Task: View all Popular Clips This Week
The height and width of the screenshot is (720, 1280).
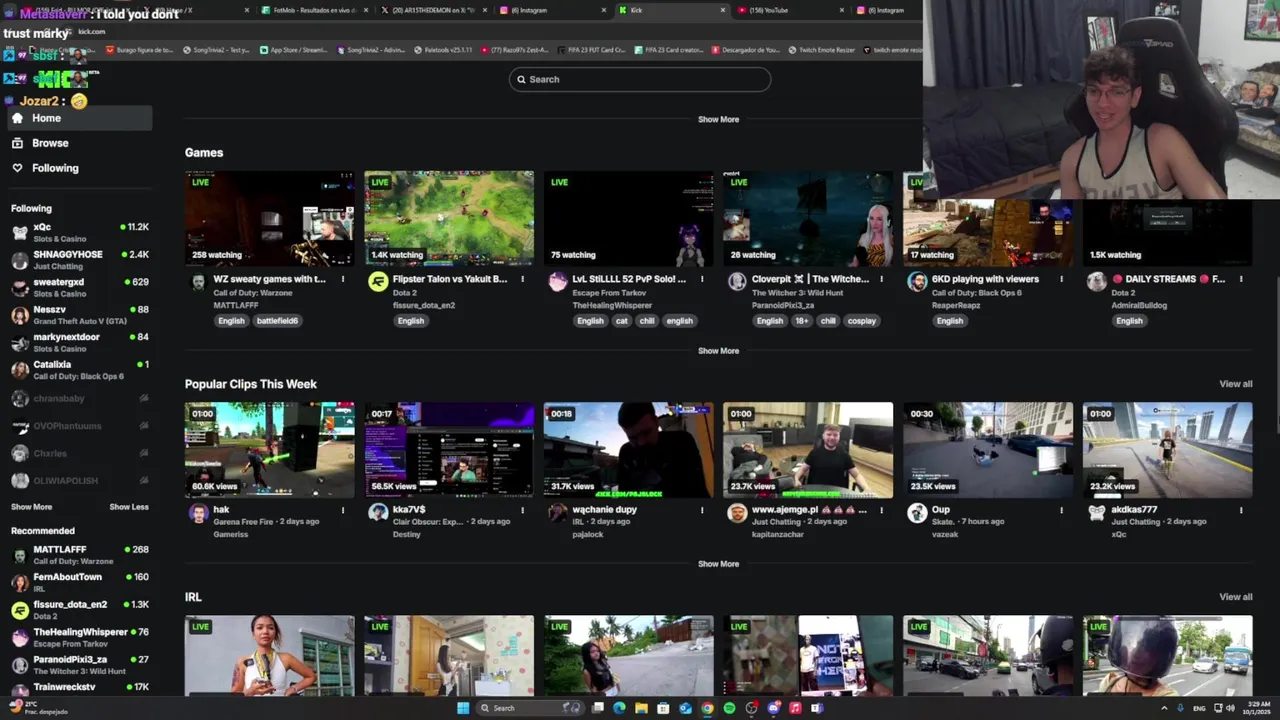Action: (x=1235, y=384)
